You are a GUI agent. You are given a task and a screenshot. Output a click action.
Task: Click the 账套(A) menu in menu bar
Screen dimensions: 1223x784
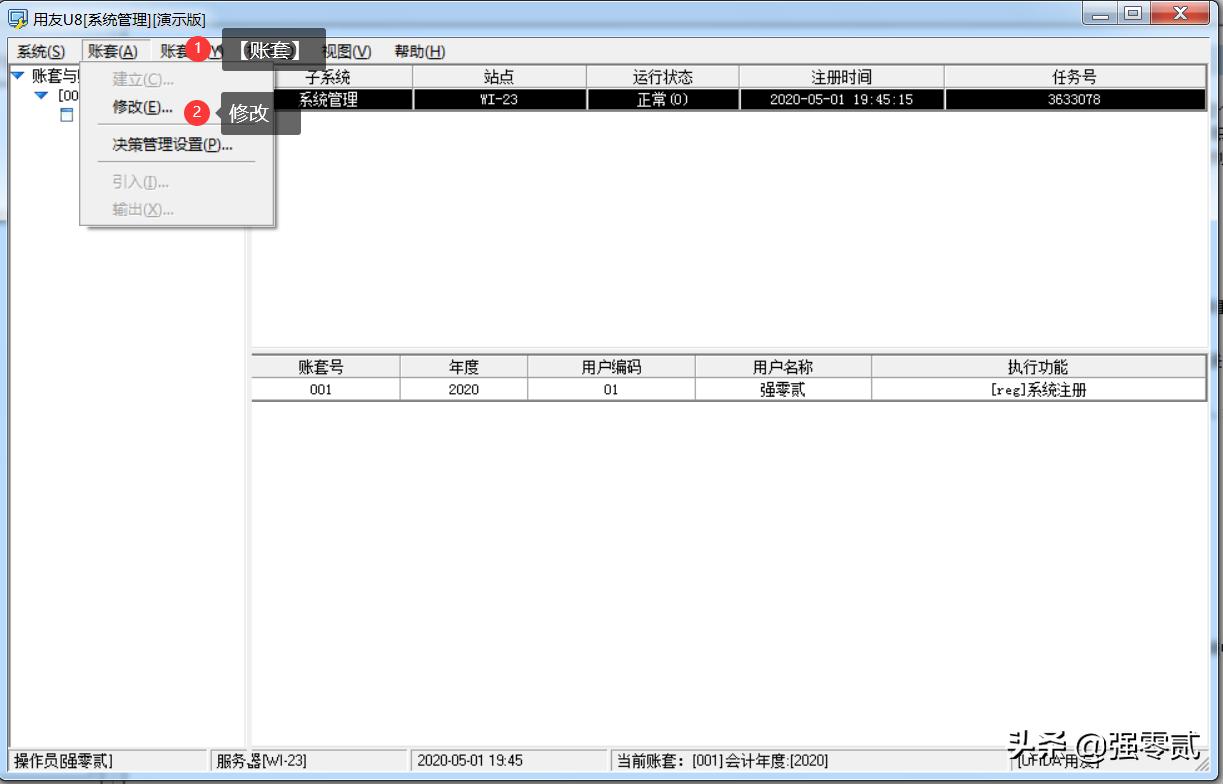pos(113,52)
